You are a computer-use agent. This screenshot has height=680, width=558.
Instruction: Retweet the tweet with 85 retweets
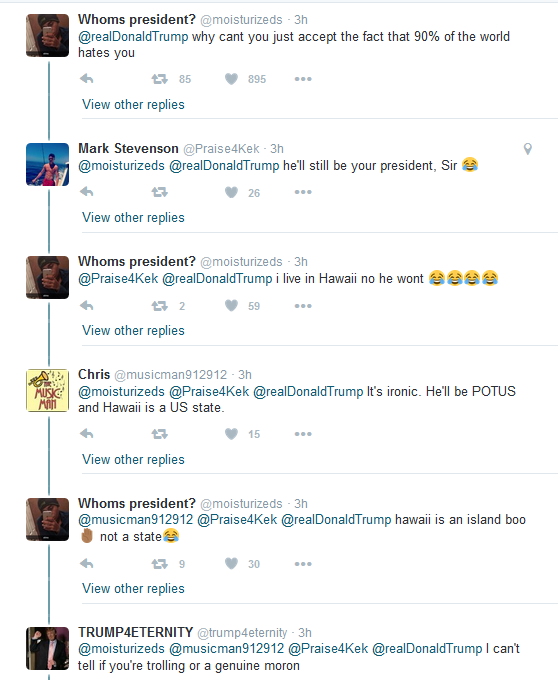point(159,79)
